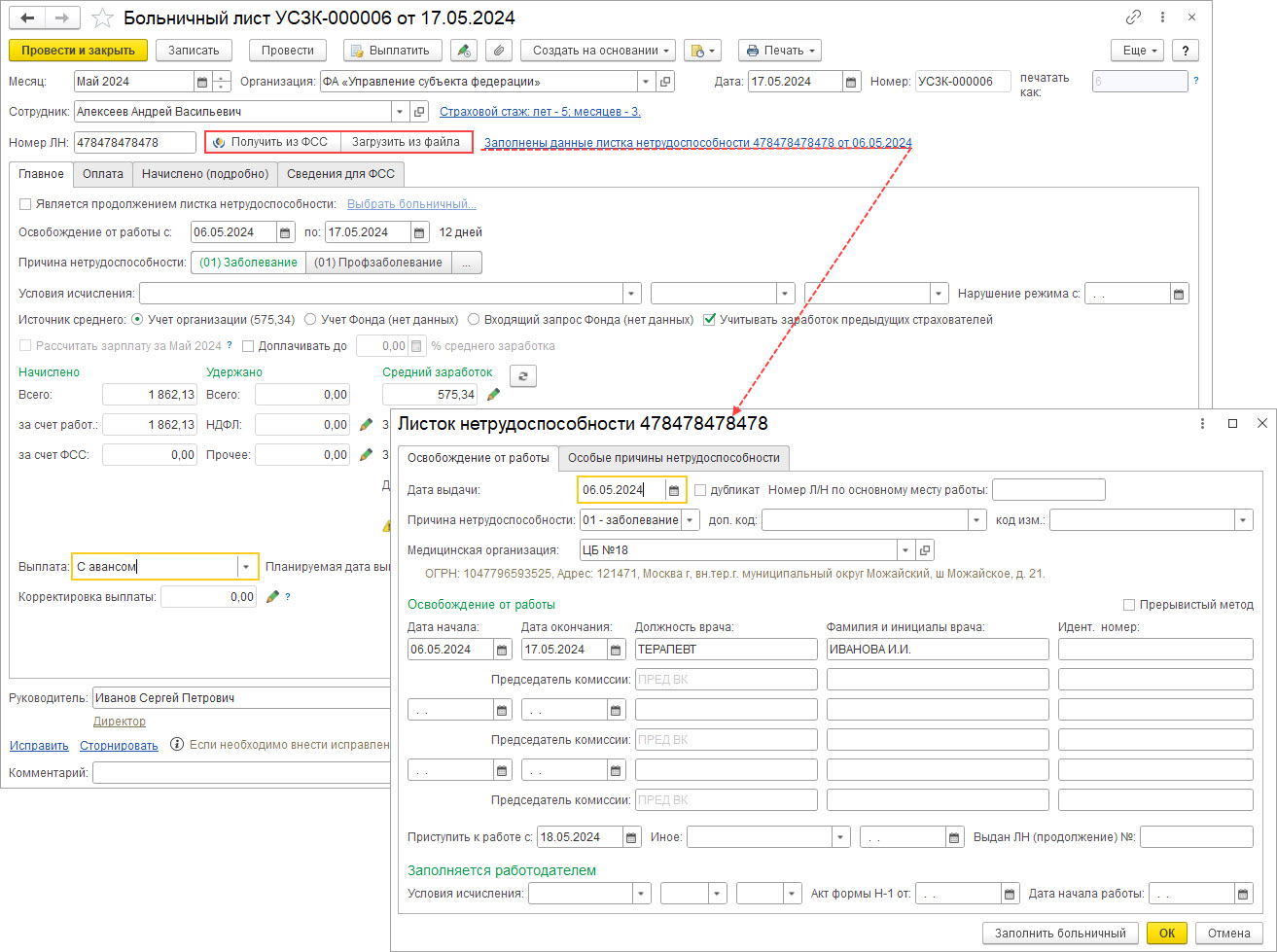Copy link using the chain icon
1277x952 pixels.
1134,18
